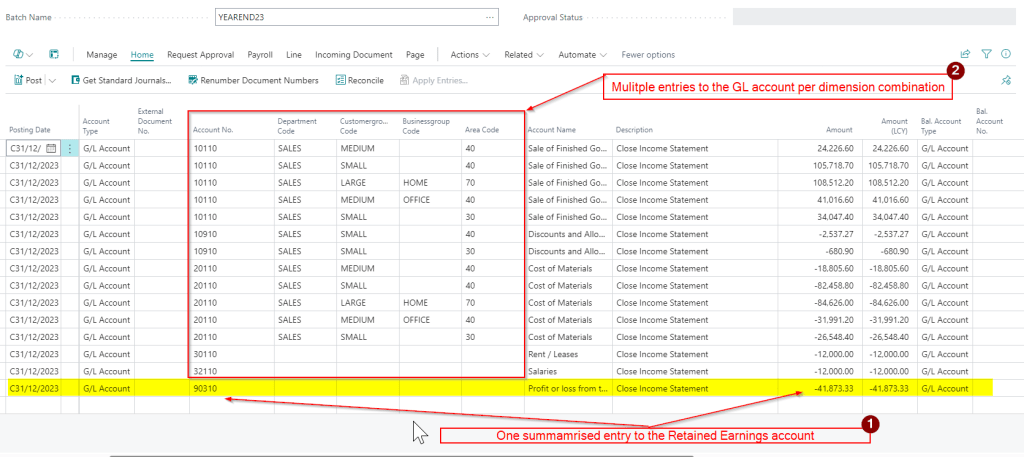The width and height of the screenshot is (1024, 457).
Task: Click the Account No. column header
Action: [x=212, y=129]
